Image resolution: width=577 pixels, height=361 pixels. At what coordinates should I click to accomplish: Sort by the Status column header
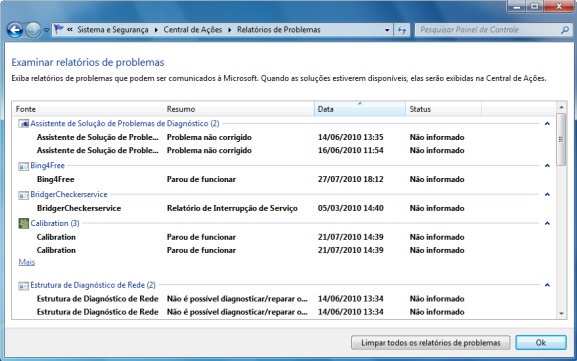[443, 109]
